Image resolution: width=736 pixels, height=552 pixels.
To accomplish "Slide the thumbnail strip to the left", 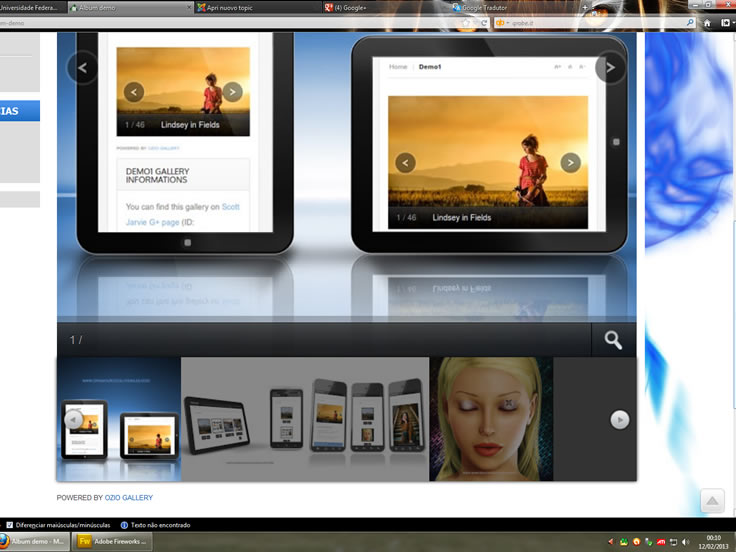I will pos(73,420).
